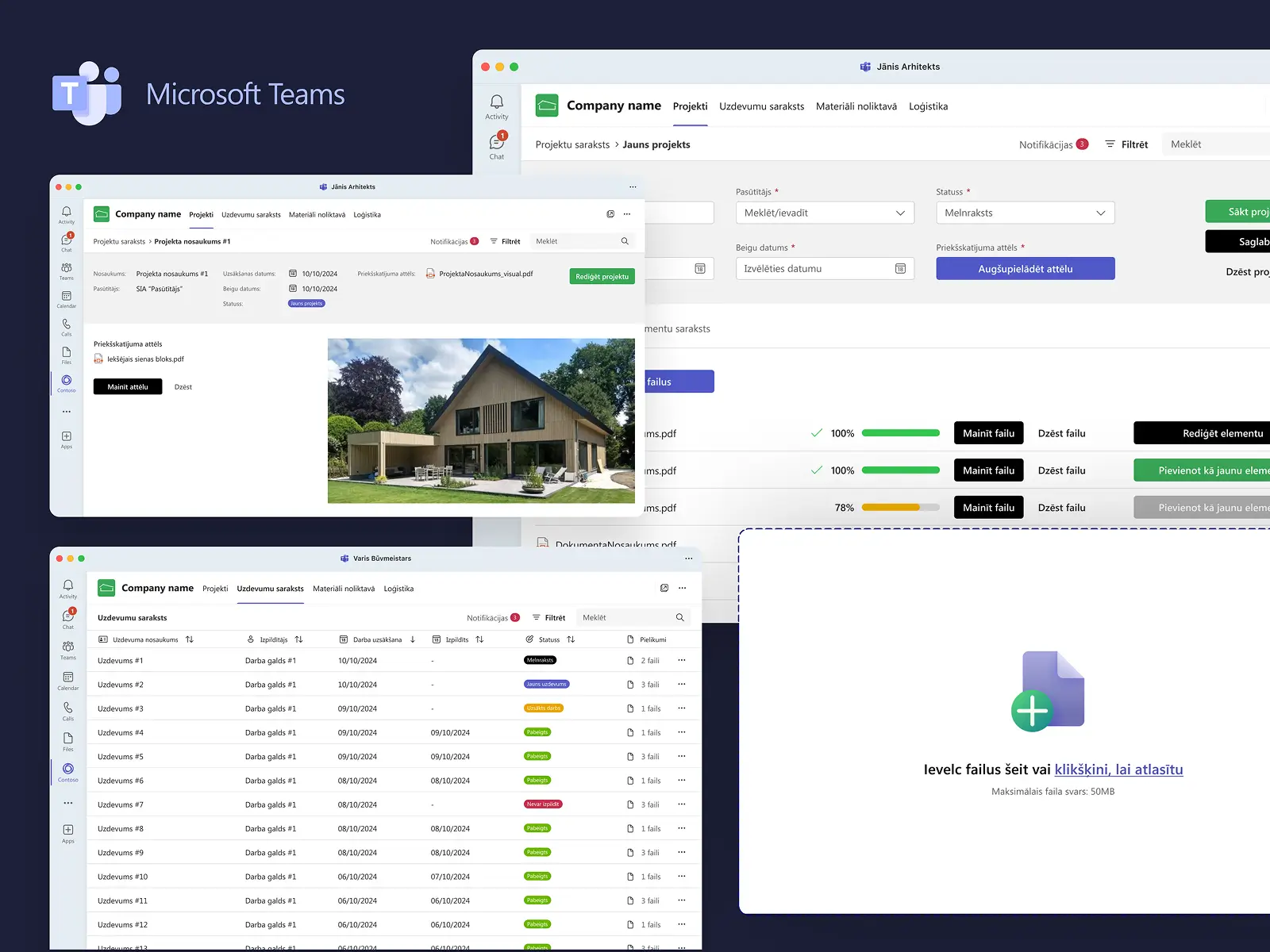Click Izvēlēties datumu date field
The image size is (1270, 952).
pyautogui.click(x=825, y=269)
